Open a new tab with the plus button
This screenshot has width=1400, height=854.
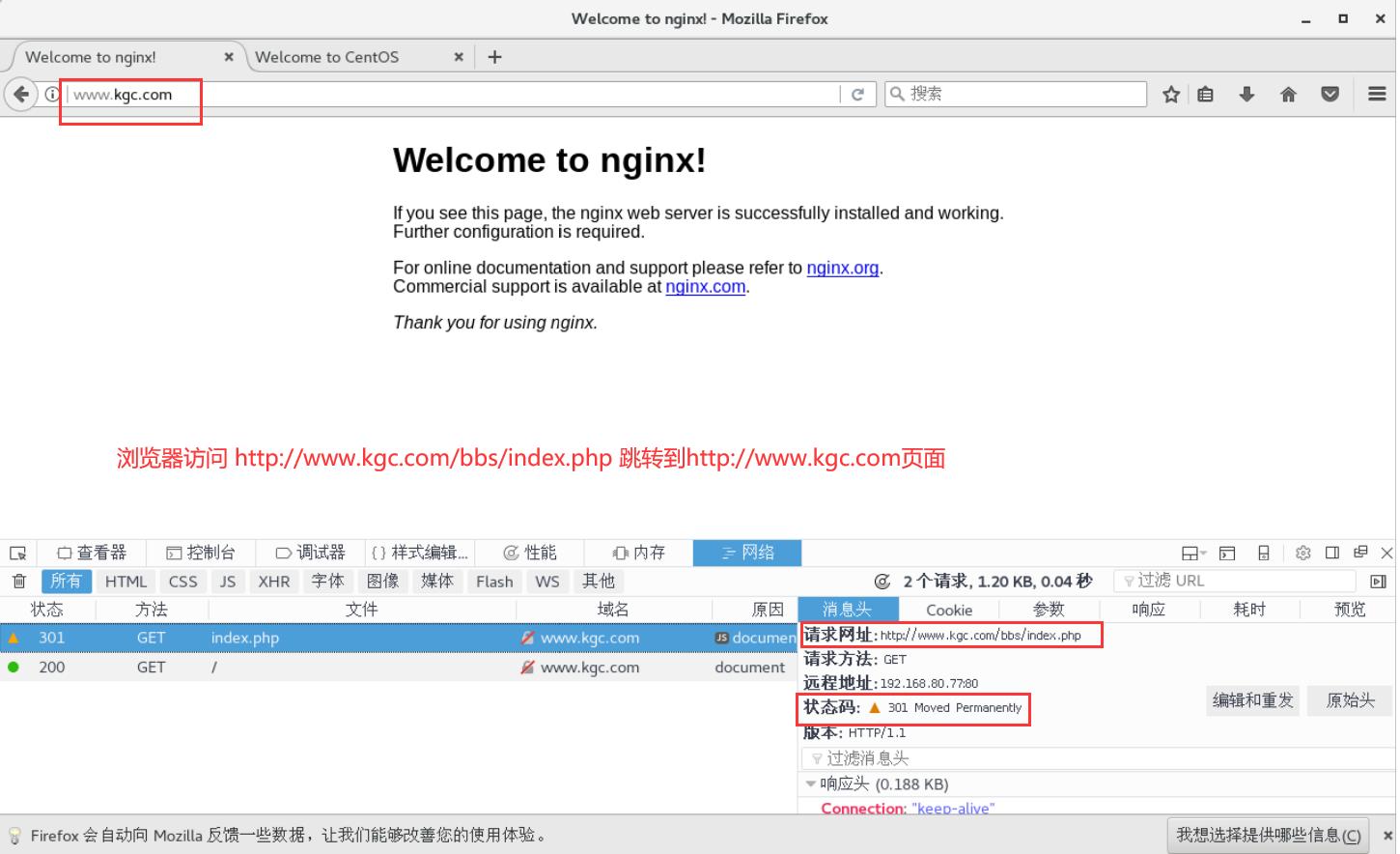[495, 57]
